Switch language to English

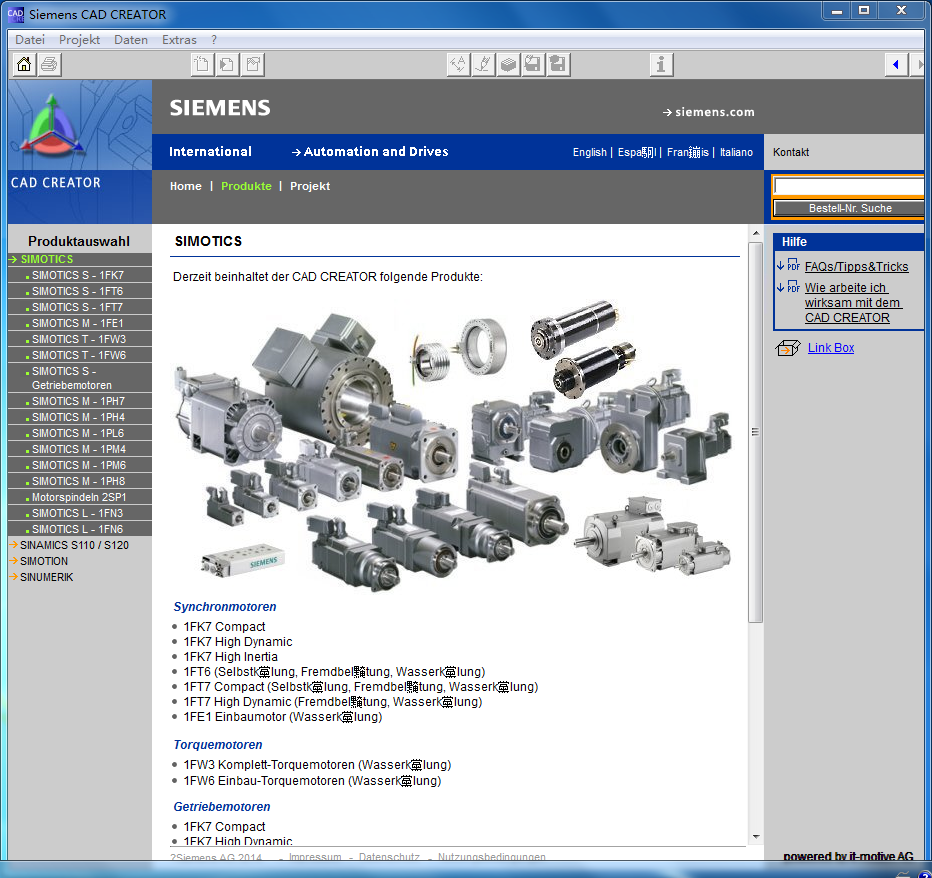pyautogui.click(x=590, y=152)
